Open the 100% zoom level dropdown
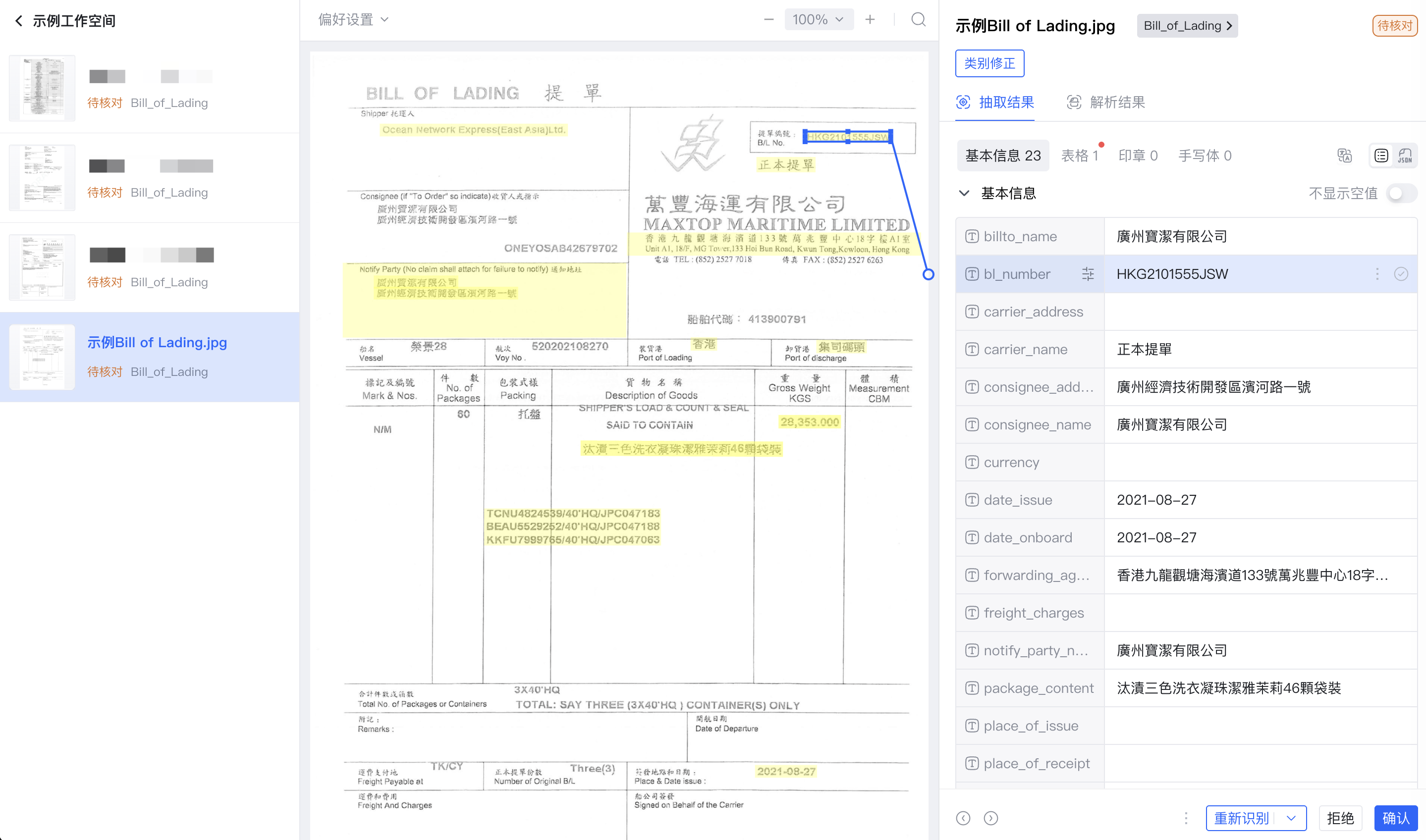This screenshot has width=1426, height=840. point(819,20)
